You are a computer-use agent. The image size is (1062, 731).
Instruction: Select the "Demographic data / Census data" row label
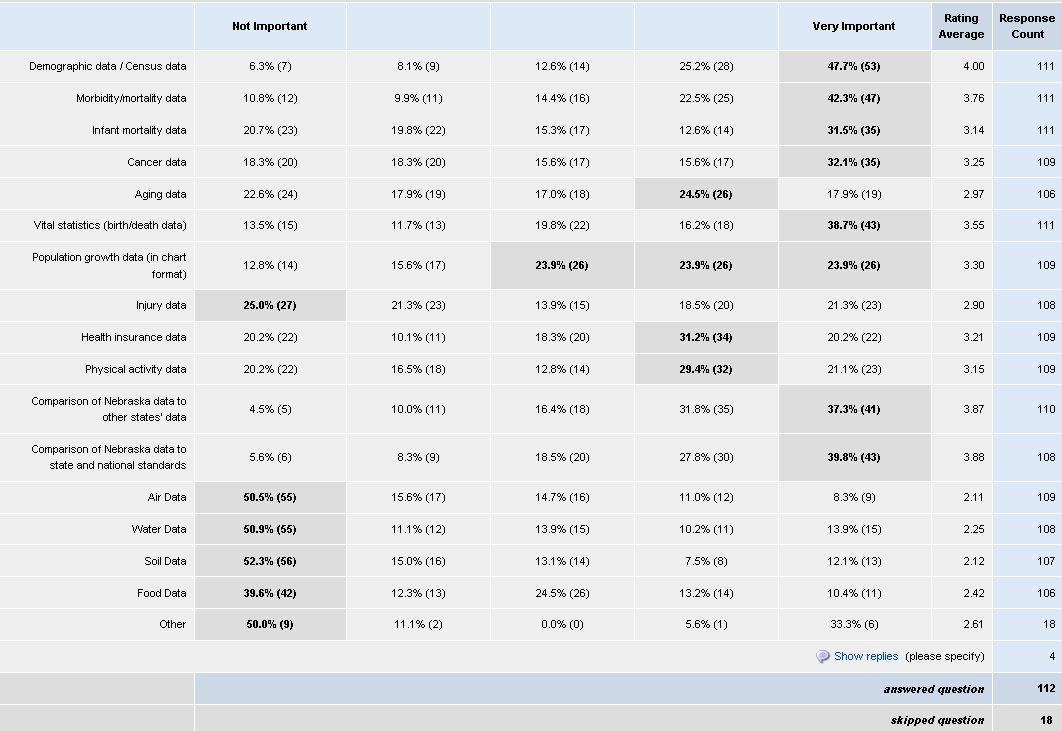(108, 66)
